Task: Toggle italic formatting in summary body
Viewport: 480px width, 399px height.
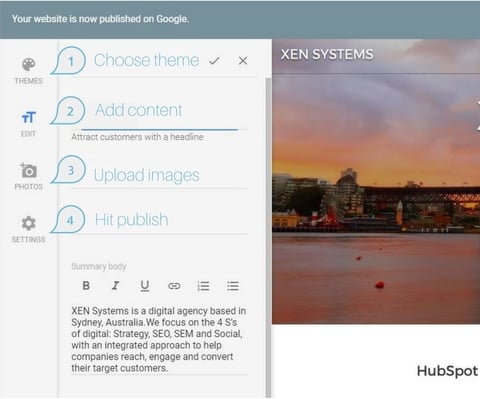Action: tap(115, 286)
